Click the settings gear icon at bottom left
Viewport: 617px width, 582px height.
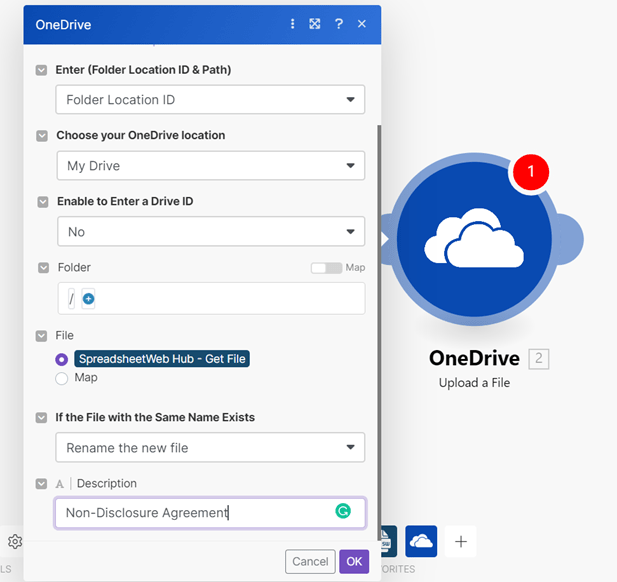(15, 541)
